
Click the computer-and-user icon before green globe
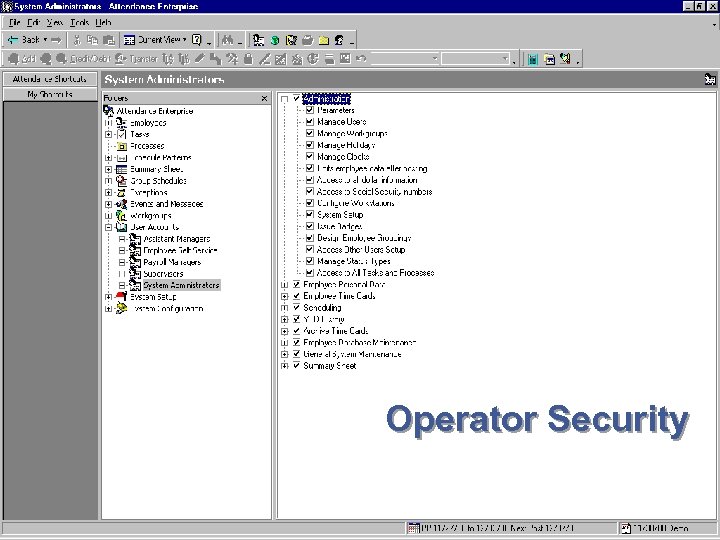pos(259,40)
